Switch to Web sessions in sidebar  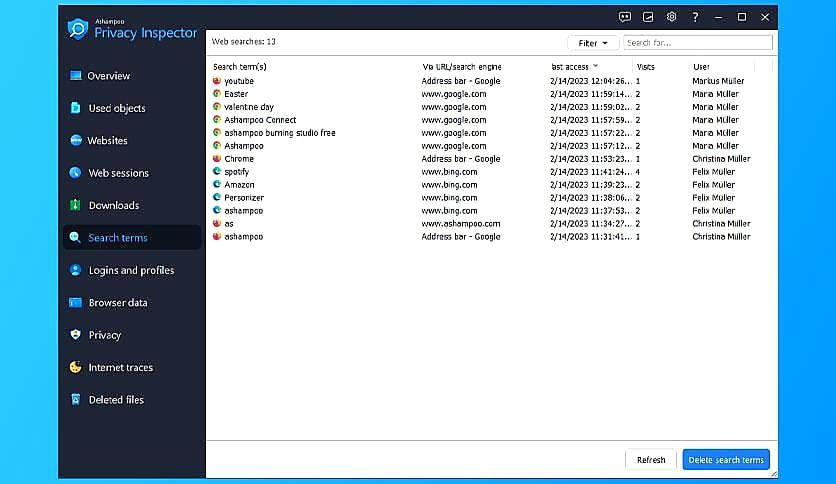pos(118,173)
